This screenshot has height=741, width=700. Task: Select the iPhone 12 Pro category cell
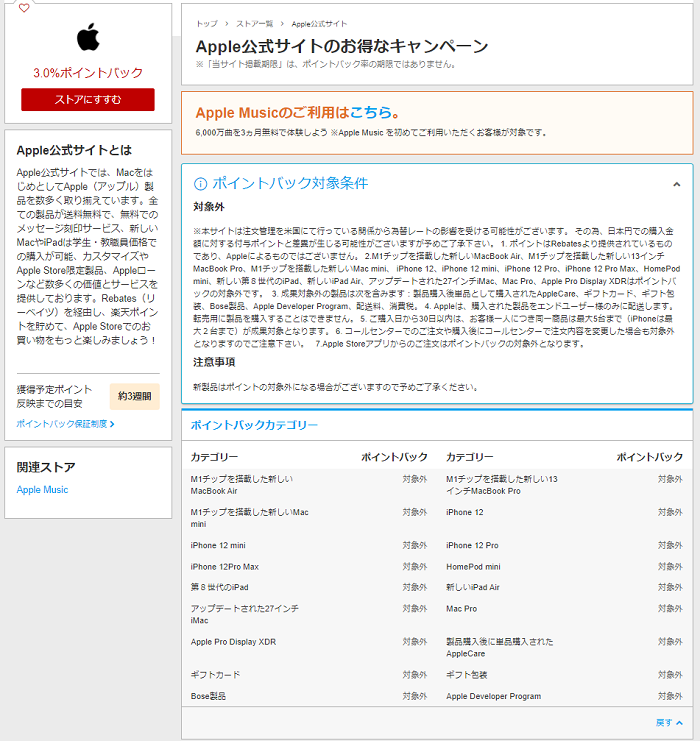pos(472,545)
